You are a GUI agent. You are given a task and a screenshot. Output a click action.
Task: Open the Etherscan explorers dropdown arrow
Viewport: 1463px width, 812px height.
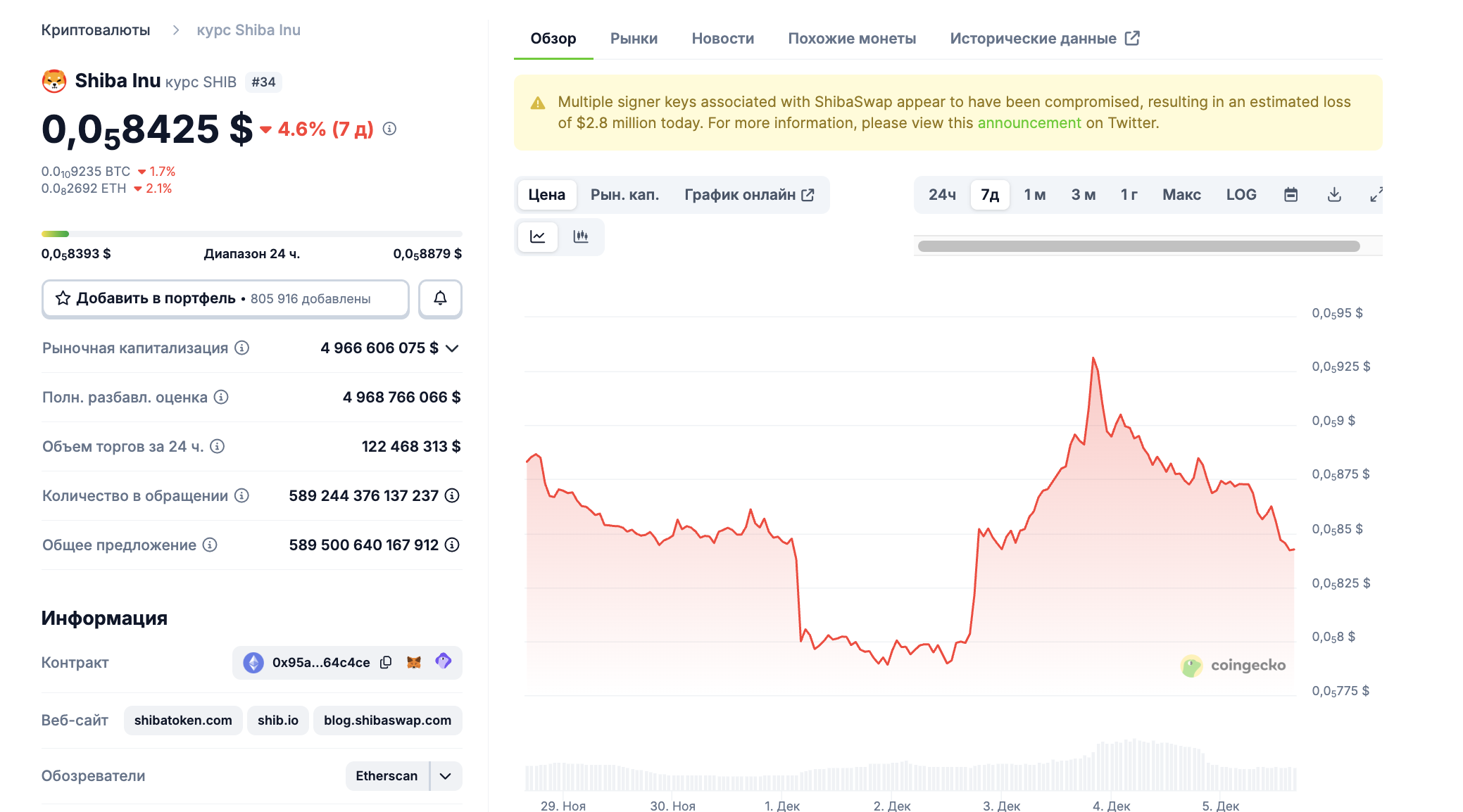coord(446,775)
